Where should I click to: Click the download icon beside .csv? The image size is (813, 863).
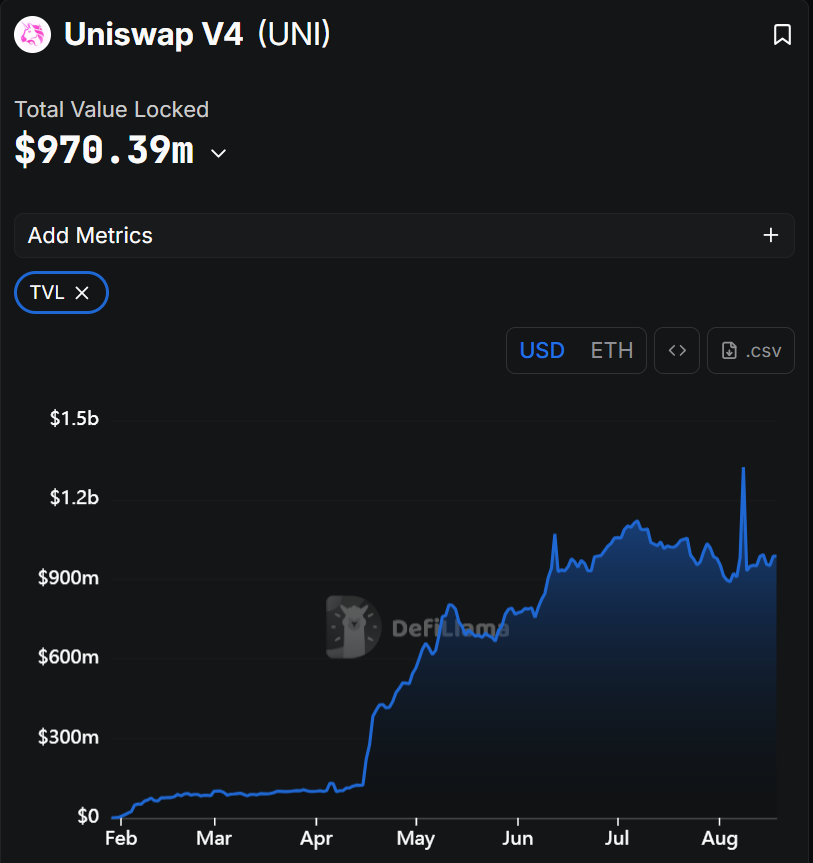click(729, 350)
